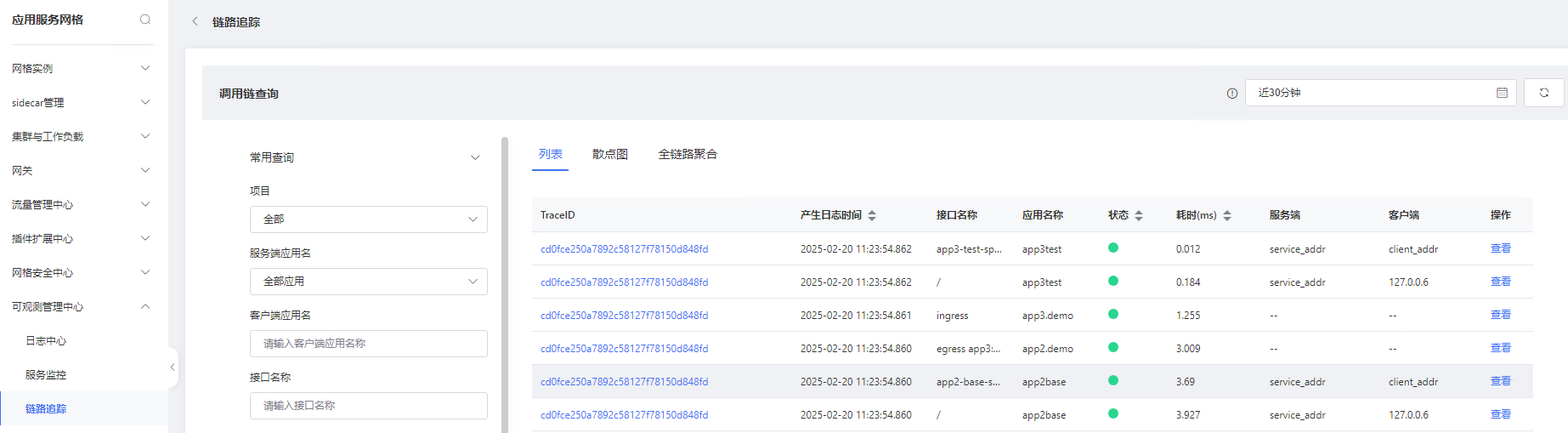Switch to the 散点图 tab
Screen dimensions: 1568x433
click(610, 154)
